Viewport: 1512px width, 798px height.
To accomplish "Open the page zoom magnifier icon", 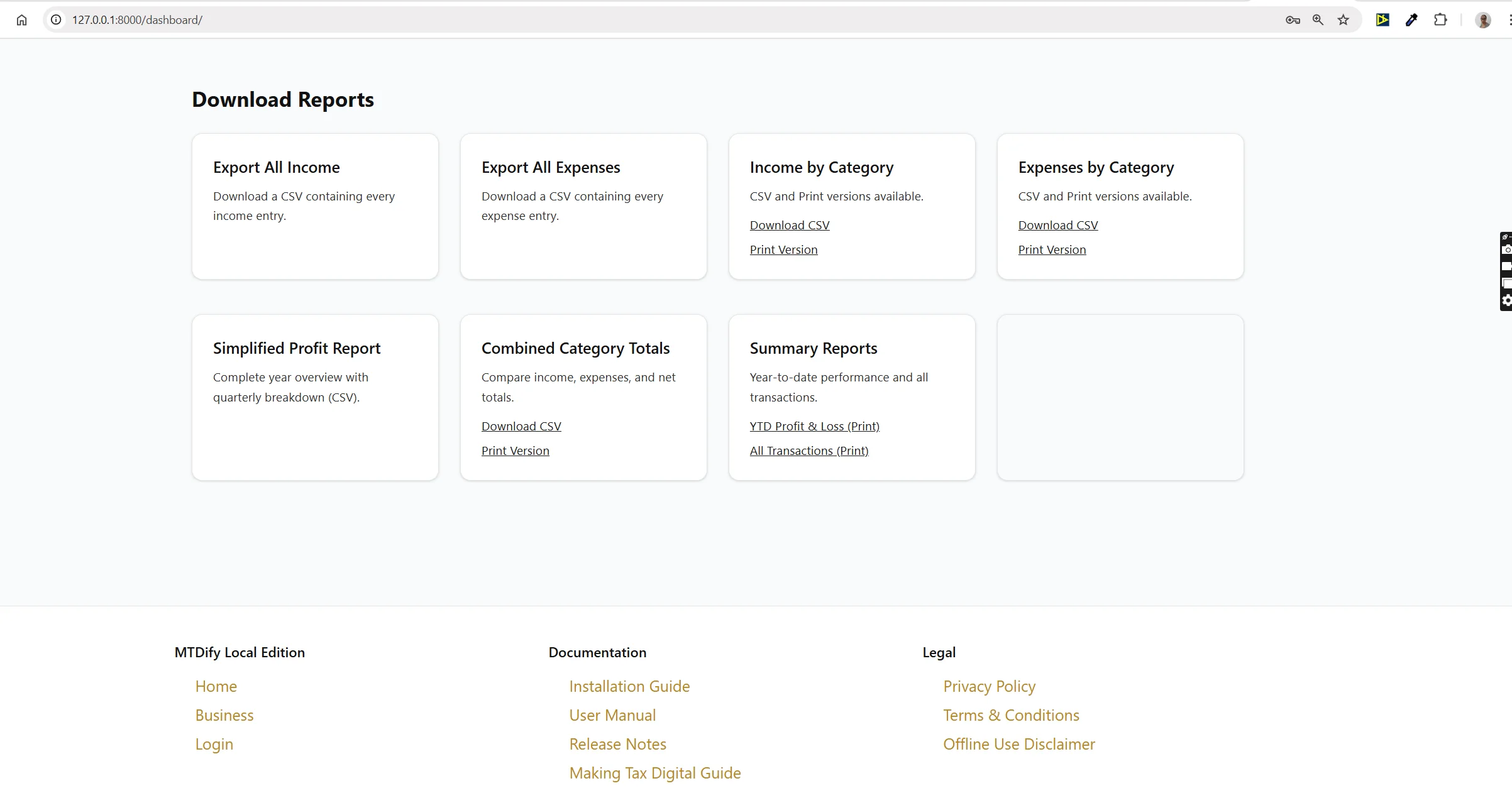I will point(1318,19).
